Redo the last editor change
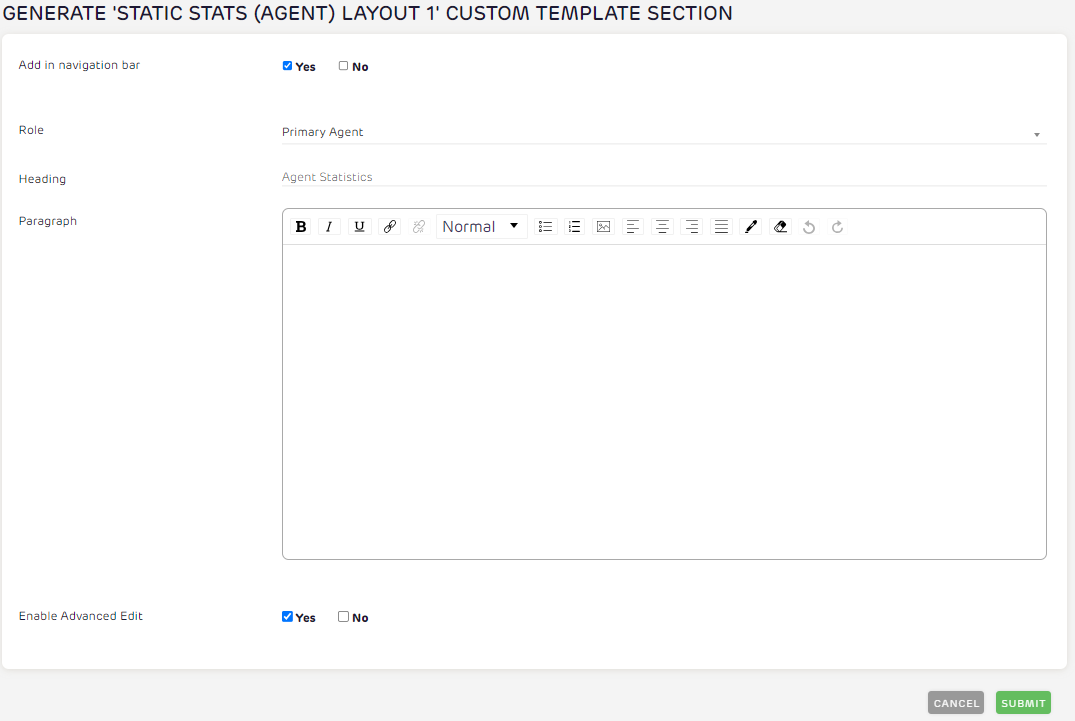Viewport: 1075px width, 721px height. [837, 227]
